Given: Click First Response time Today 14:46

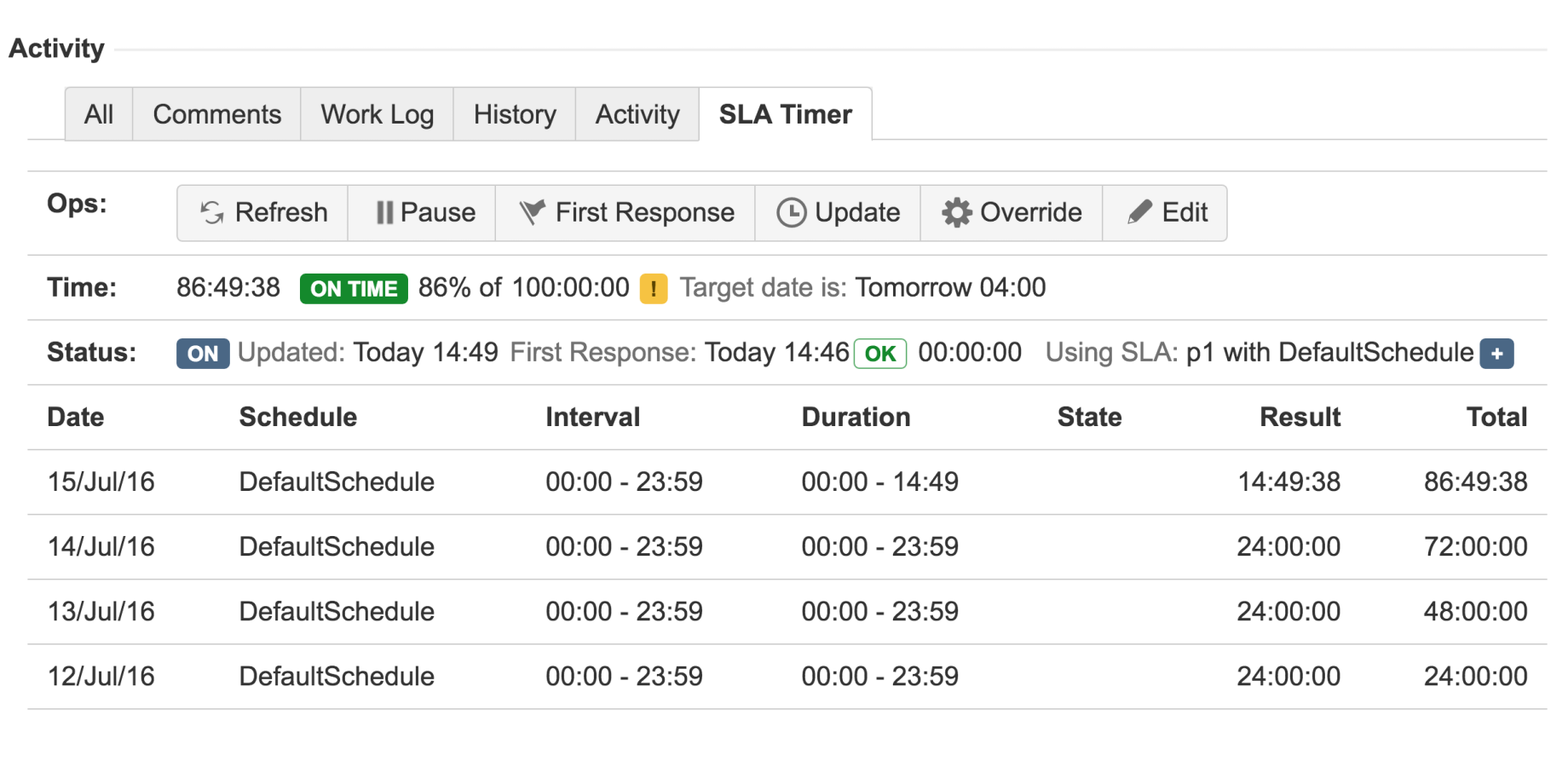Looking at the screenshot, I should pos(777,352).
